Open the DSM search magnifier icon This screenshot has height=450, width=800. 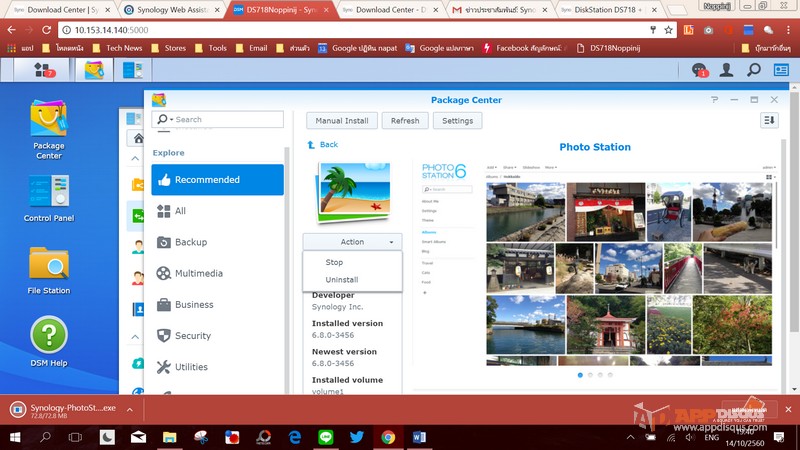[754, 70]
